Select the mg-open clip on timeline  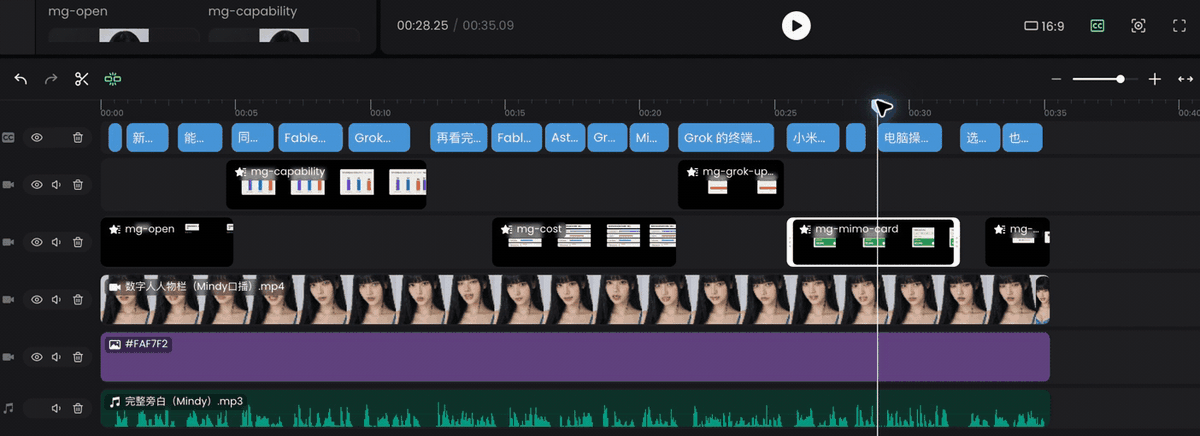(x=167, y=242)
